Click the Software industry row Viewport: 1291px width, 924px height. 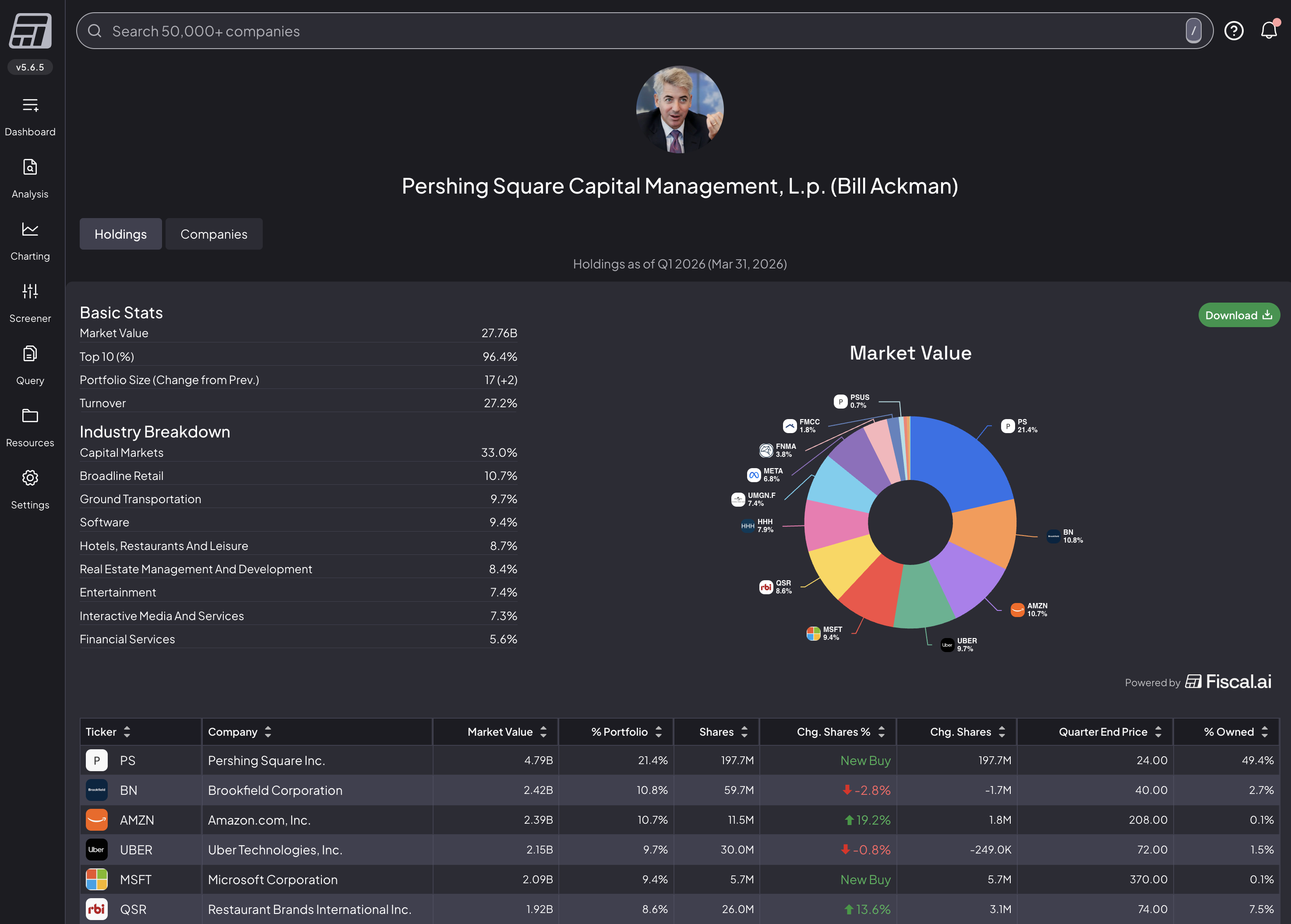pos(298,522)
